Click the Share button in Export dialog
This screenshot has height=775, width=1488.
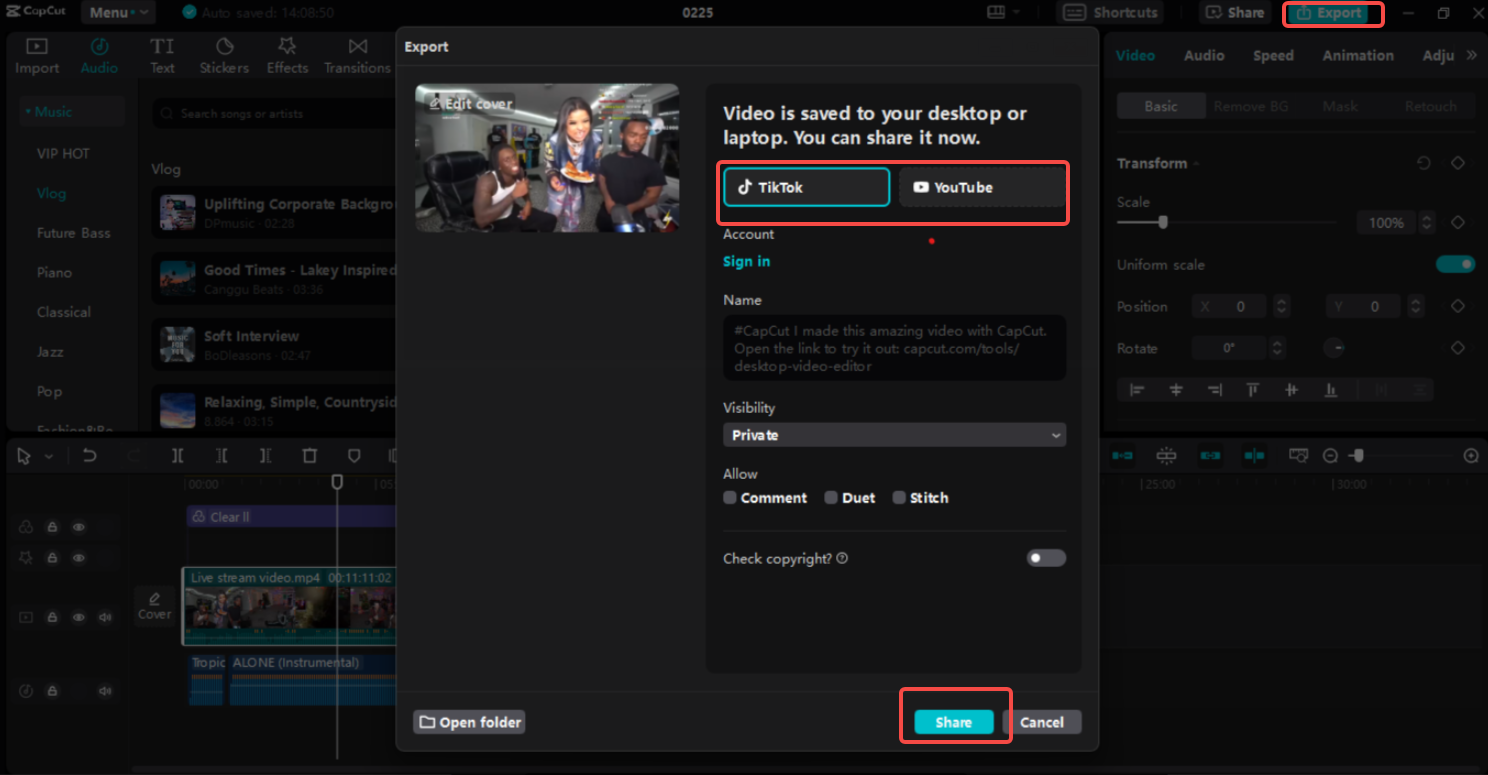click(954, 722)
